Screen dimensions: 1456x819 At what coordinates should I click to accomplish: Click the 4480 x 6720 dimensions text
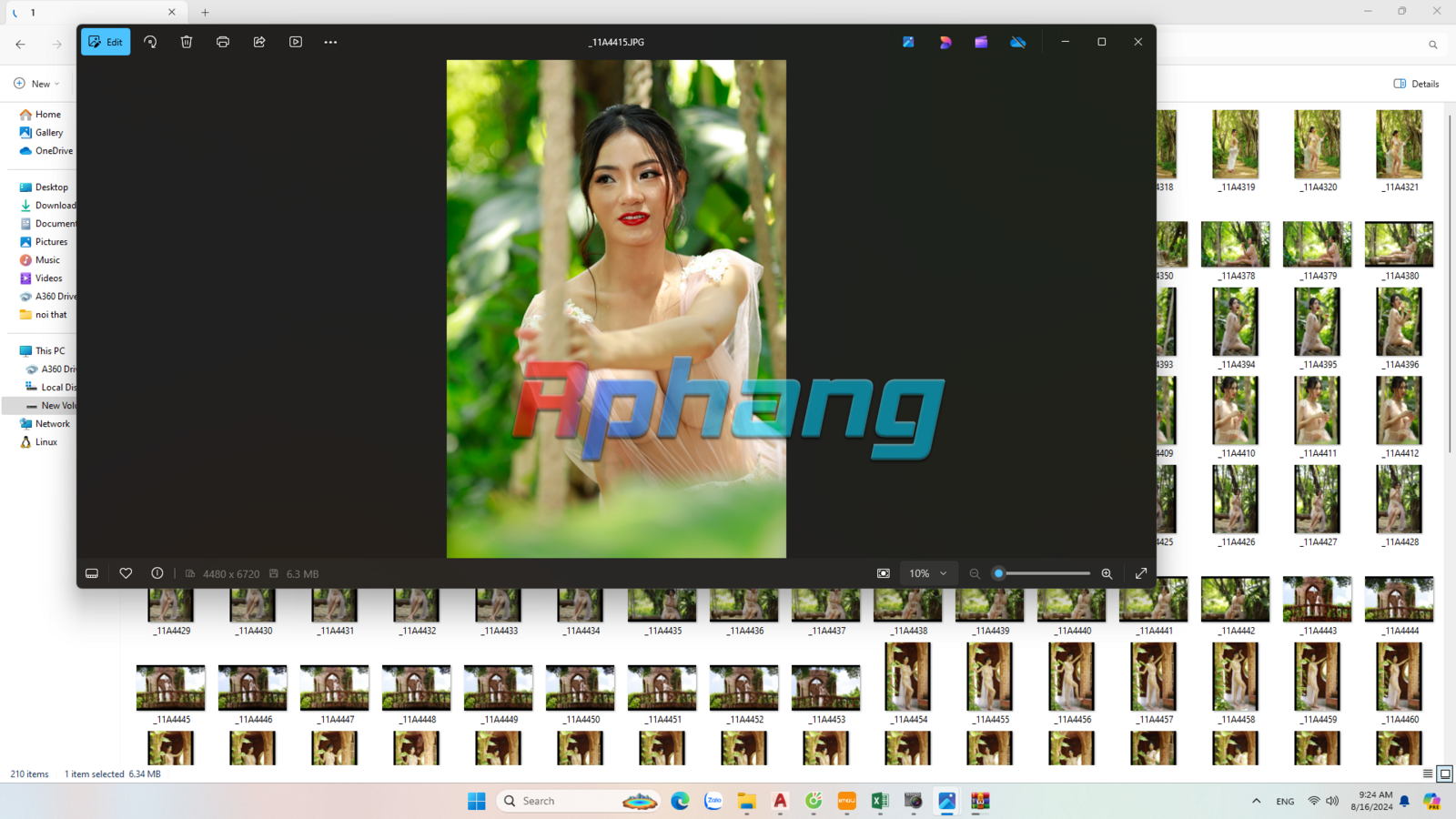coord(231,574)
